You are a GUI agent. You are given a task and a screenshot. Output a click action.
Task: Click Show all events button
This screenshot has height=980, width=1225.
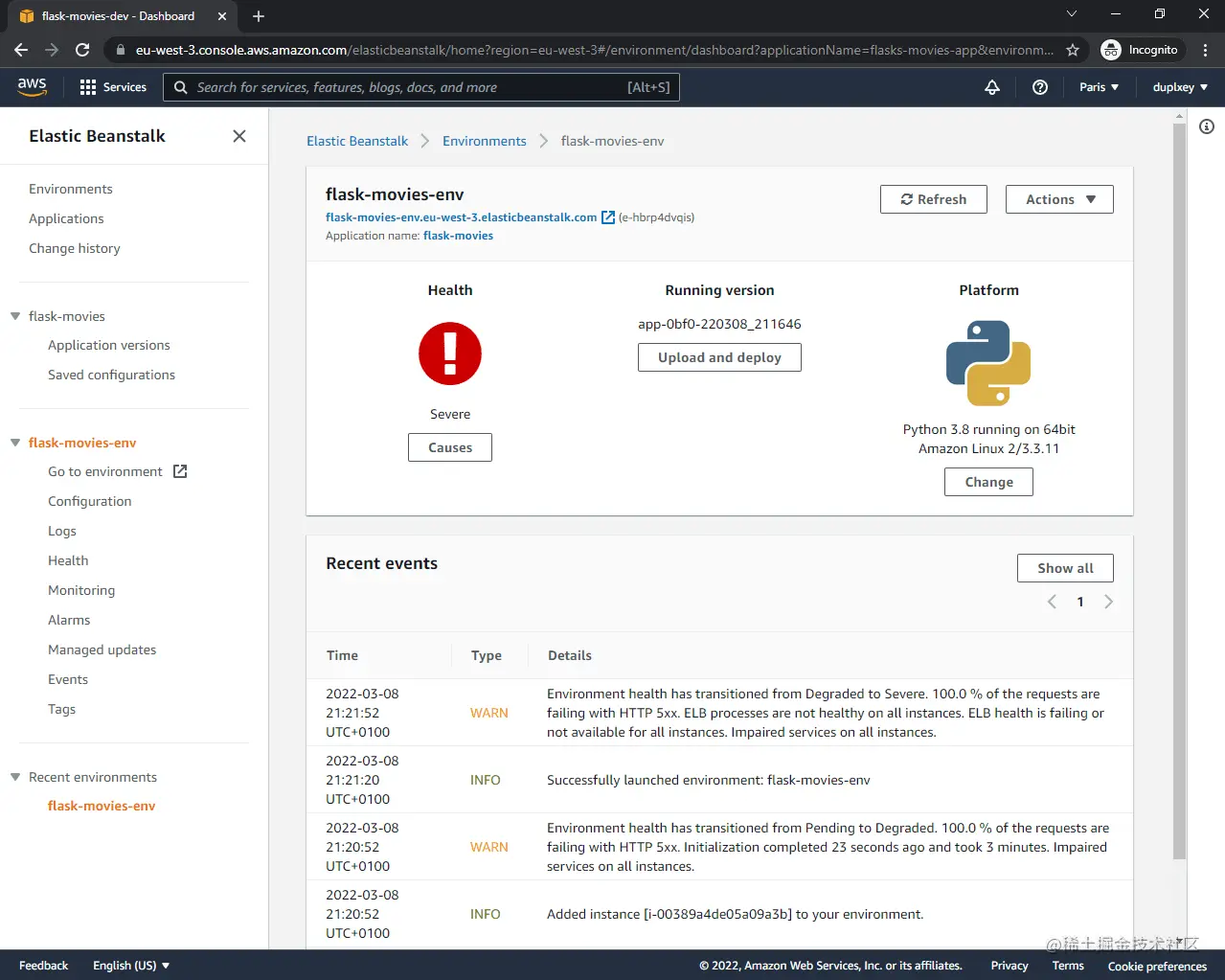[x=1065, y=568]
